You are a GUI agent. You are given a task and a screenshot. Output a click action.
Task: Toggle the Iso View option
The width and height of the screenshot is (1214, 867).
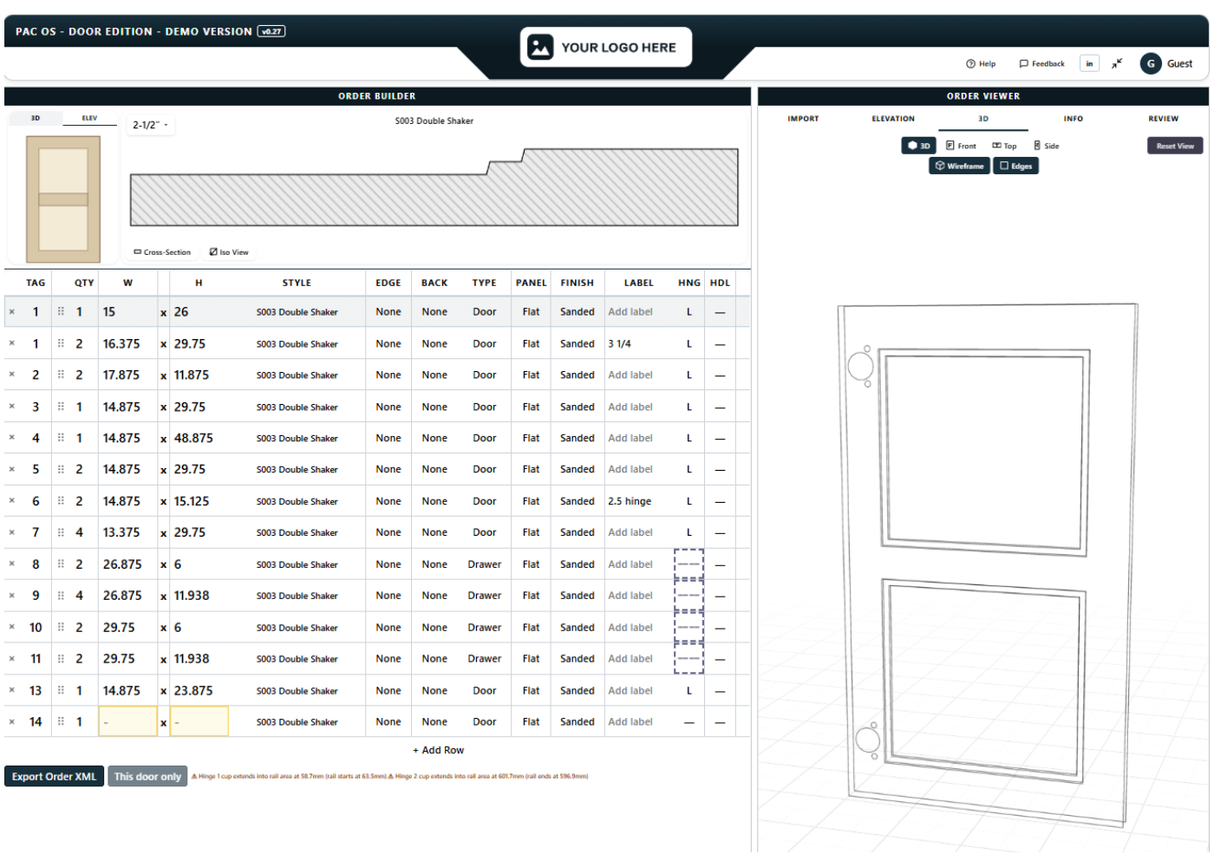tap(229, 252)
